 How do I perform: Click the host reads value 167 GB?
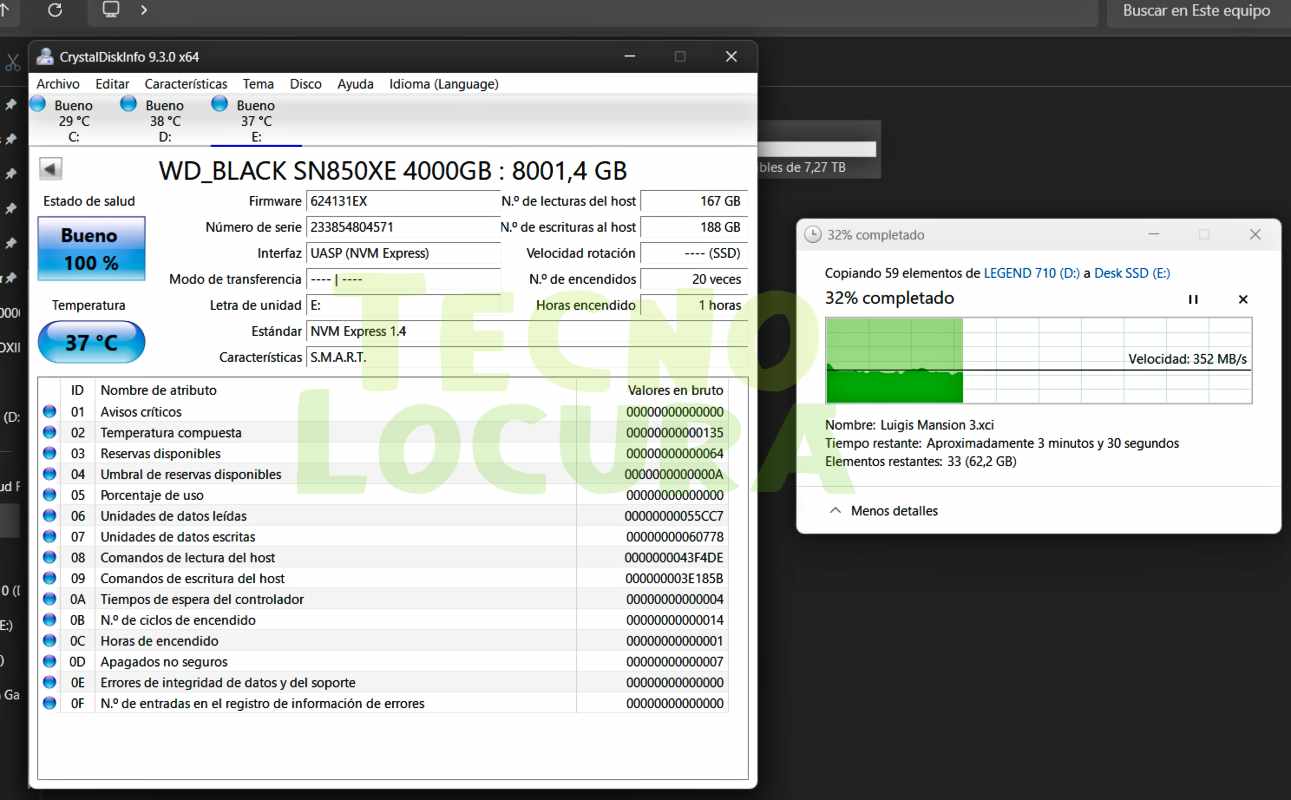coord(694,202)
